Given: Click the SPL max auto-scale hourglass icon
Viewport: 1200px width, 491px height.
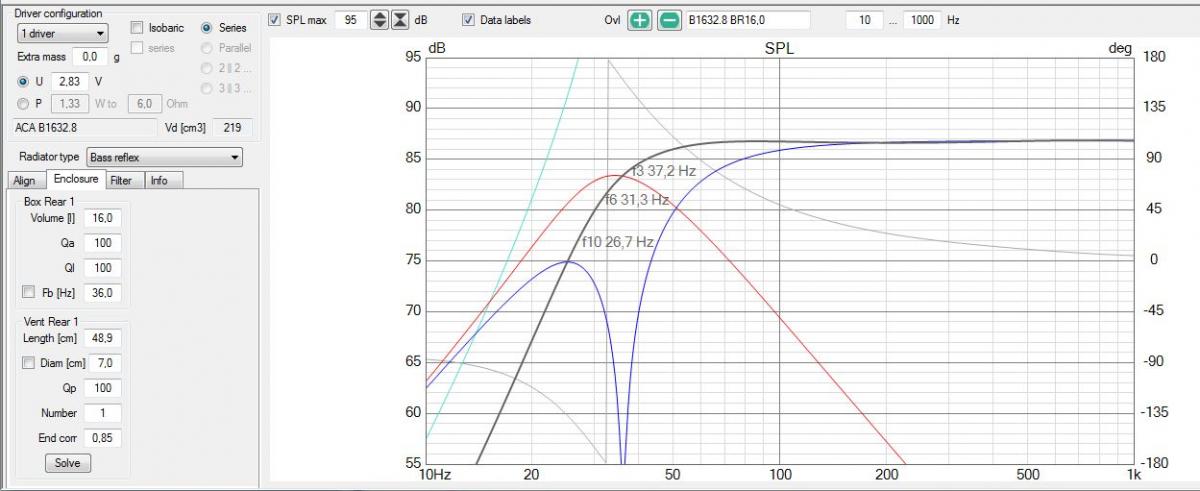Looking at the screenshot, I should point(400,20).
